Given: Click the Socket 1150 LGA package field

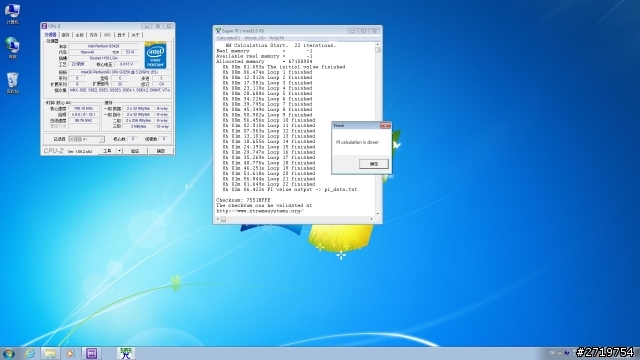Looking at the screenshot, I should coord(104,58).
